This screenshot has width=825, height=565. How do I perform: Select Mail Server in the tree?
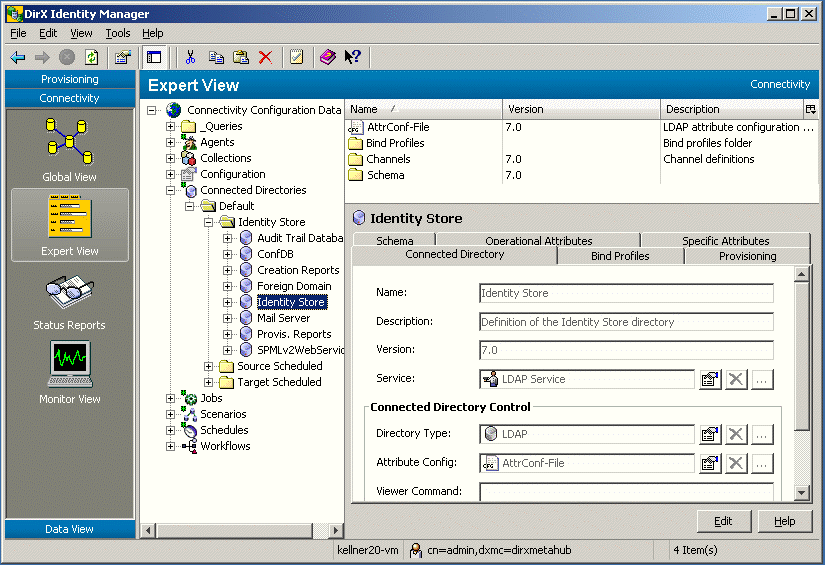(x=283, y=318)
